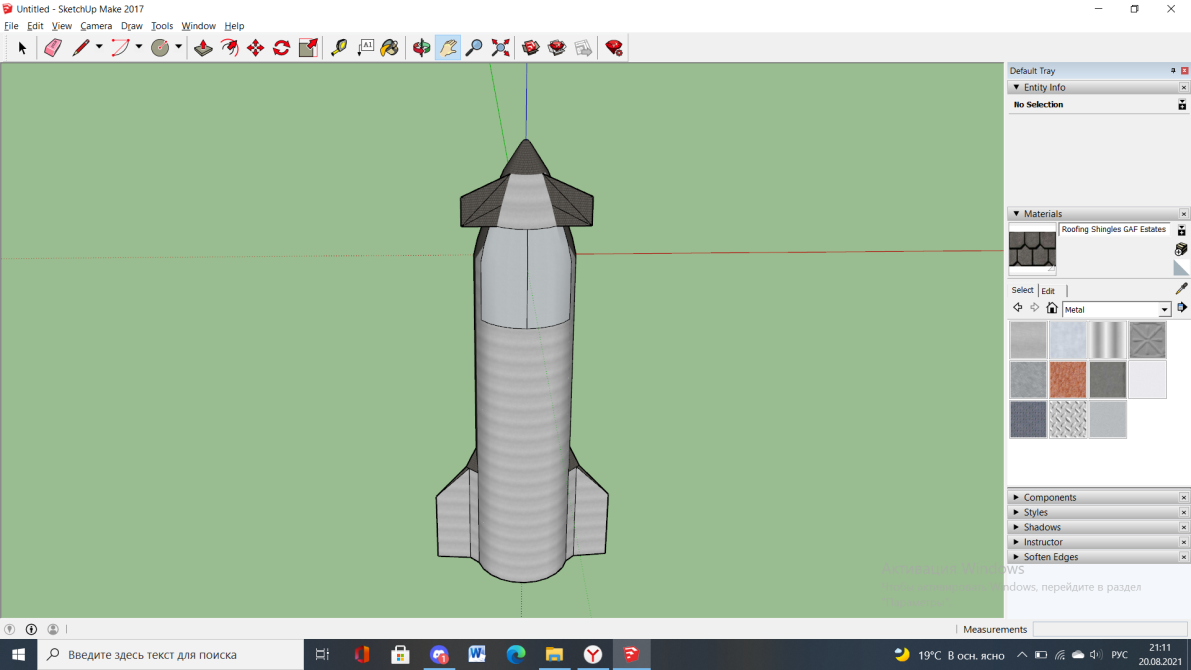Click the Measurements input box
Screen dimensions: 1191x670
click(x=1108, y=629)
